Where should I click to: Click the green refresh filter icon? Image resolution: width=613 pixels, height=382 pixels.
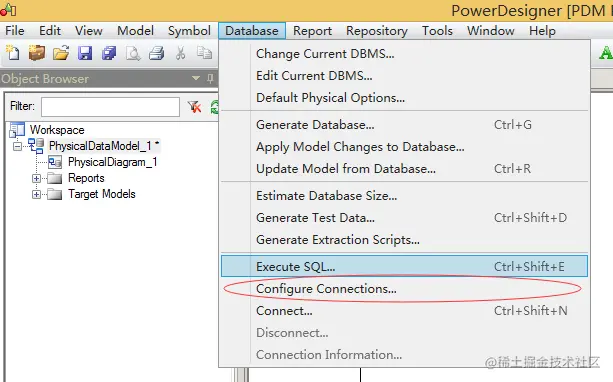(x=214, y=107)
